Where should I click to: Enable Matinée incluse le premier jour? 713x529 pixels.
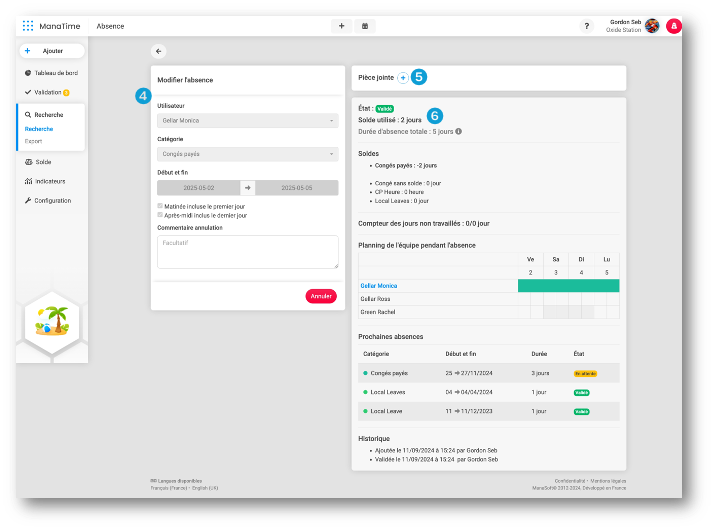(160, 207)
